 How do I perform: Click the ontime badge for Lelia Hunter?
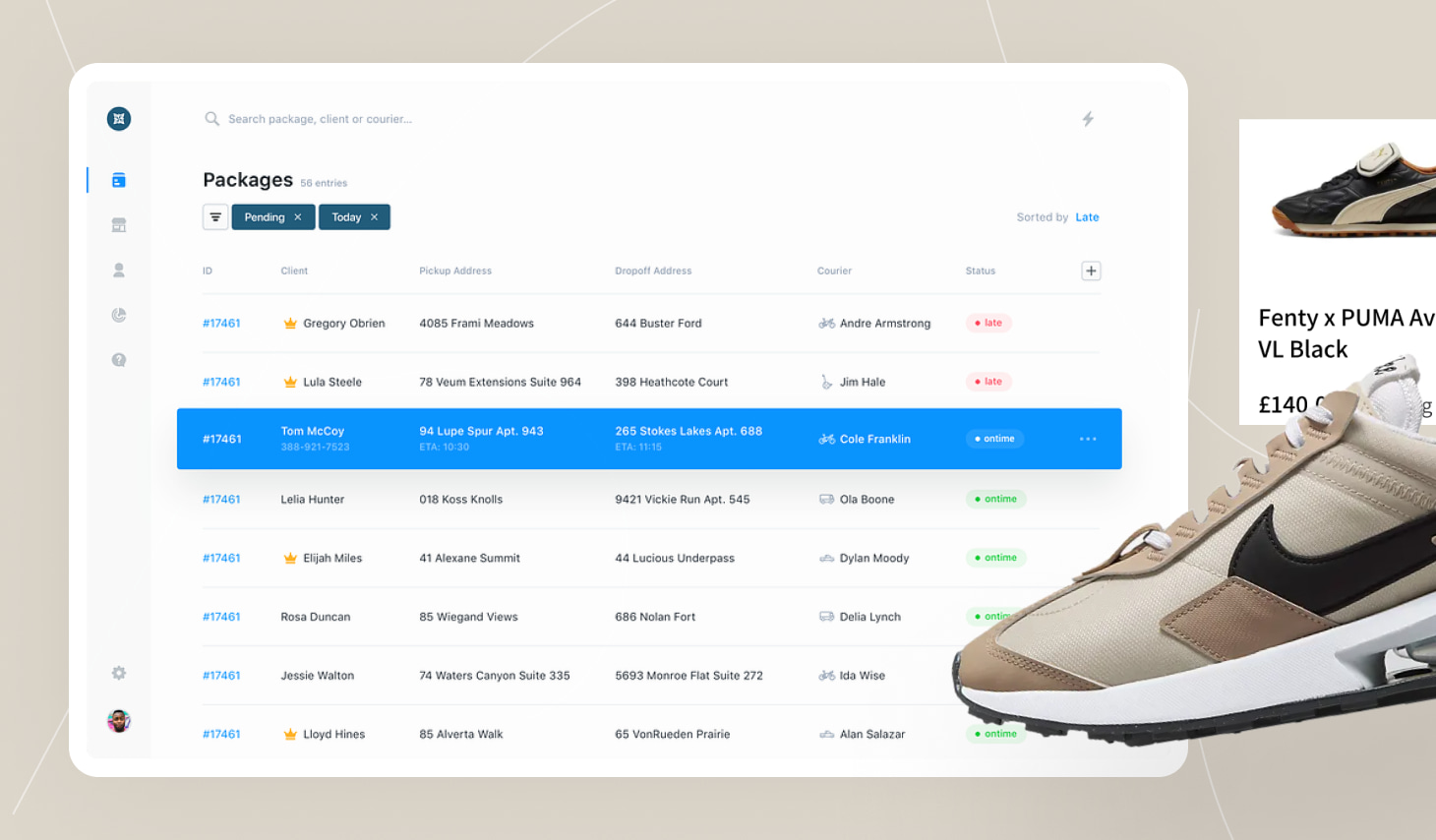(x=996, y=499)
